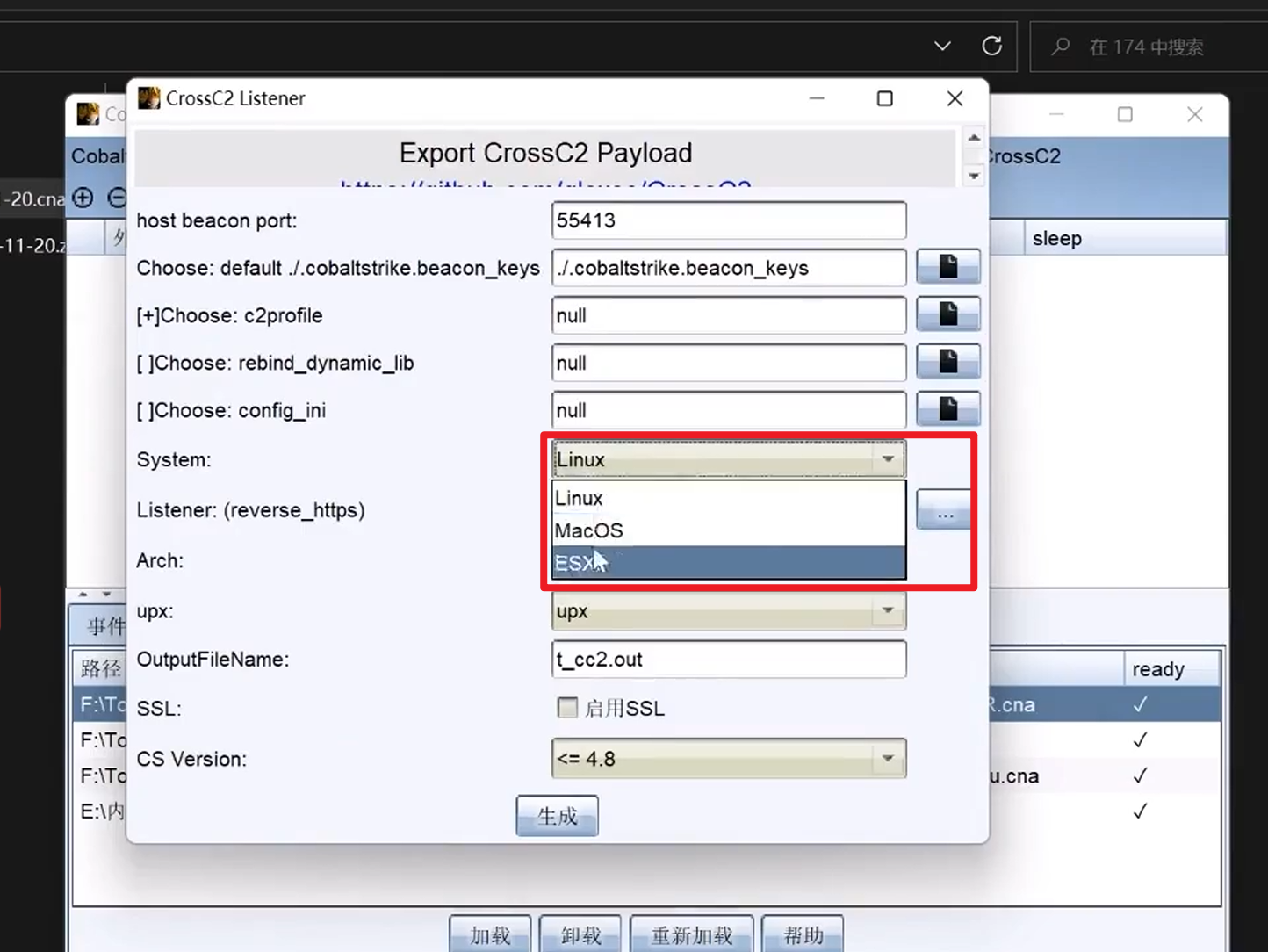
Task: Maximize the CrossC2 Listener window
Action: tap(885, 98)
